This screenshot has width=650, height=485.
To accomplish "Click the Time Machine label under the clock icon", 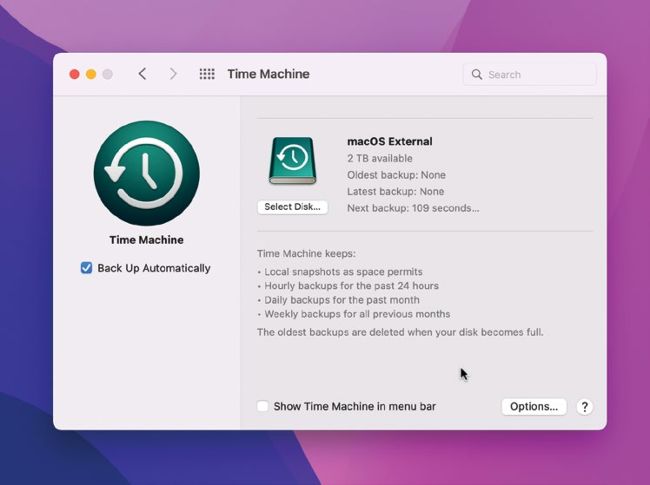I will coord(146,240).
